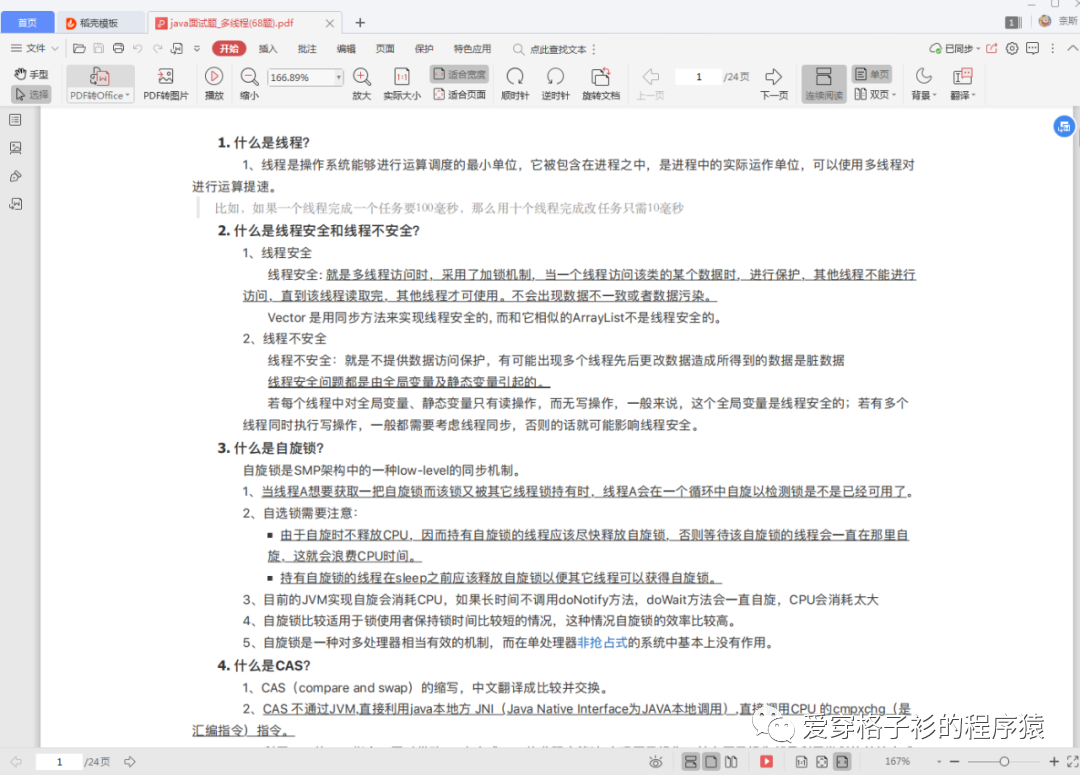
Task: Enable Fit Width (适合宽度) view
Action: pyautogui.click(x=459, y=74)
